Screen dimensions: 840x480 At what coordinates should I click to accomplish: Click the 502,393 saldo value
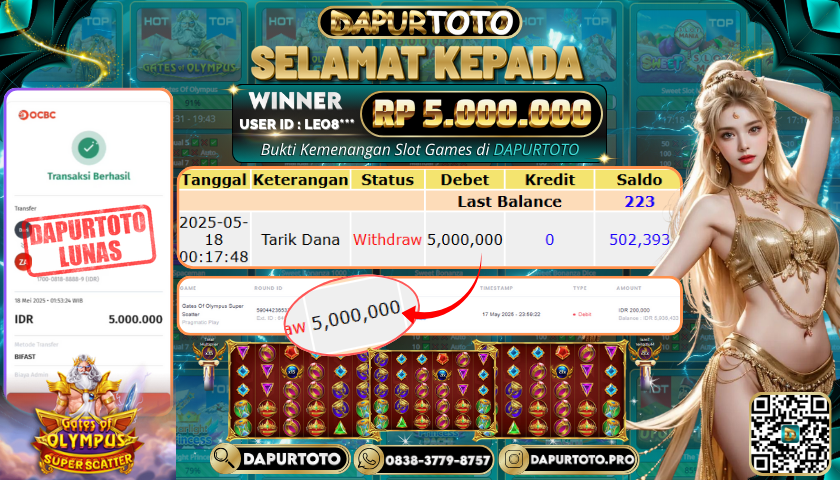click(x=639, y=239)
